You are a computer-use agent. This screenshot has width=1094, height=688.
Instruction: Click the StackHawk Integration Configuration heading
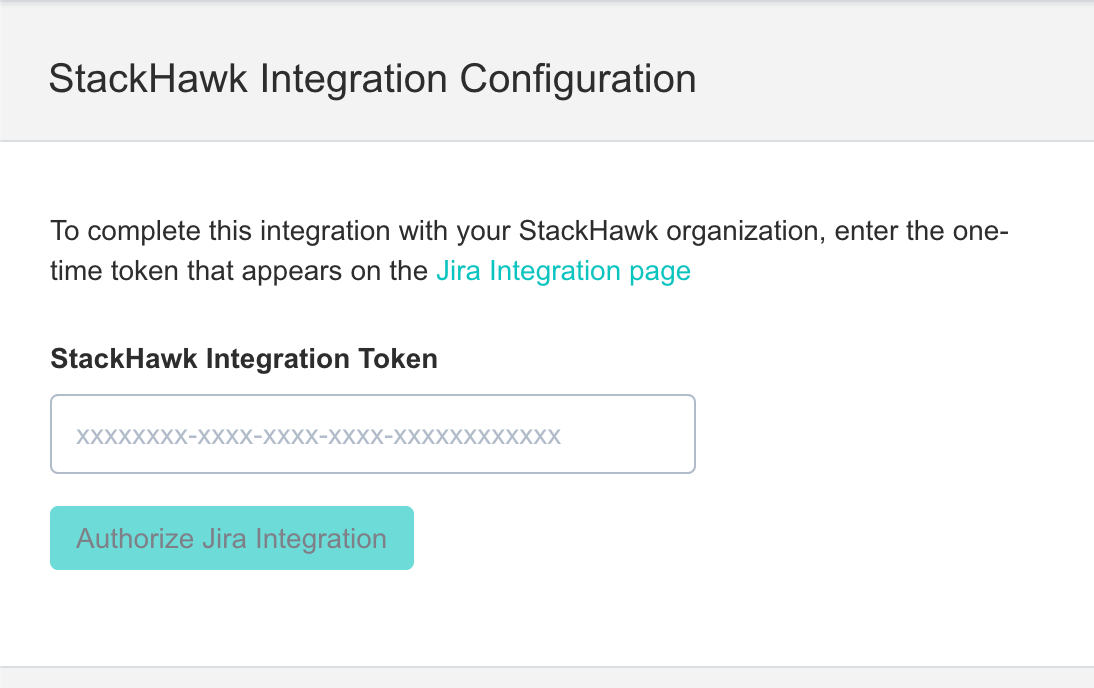click(372, 79)
